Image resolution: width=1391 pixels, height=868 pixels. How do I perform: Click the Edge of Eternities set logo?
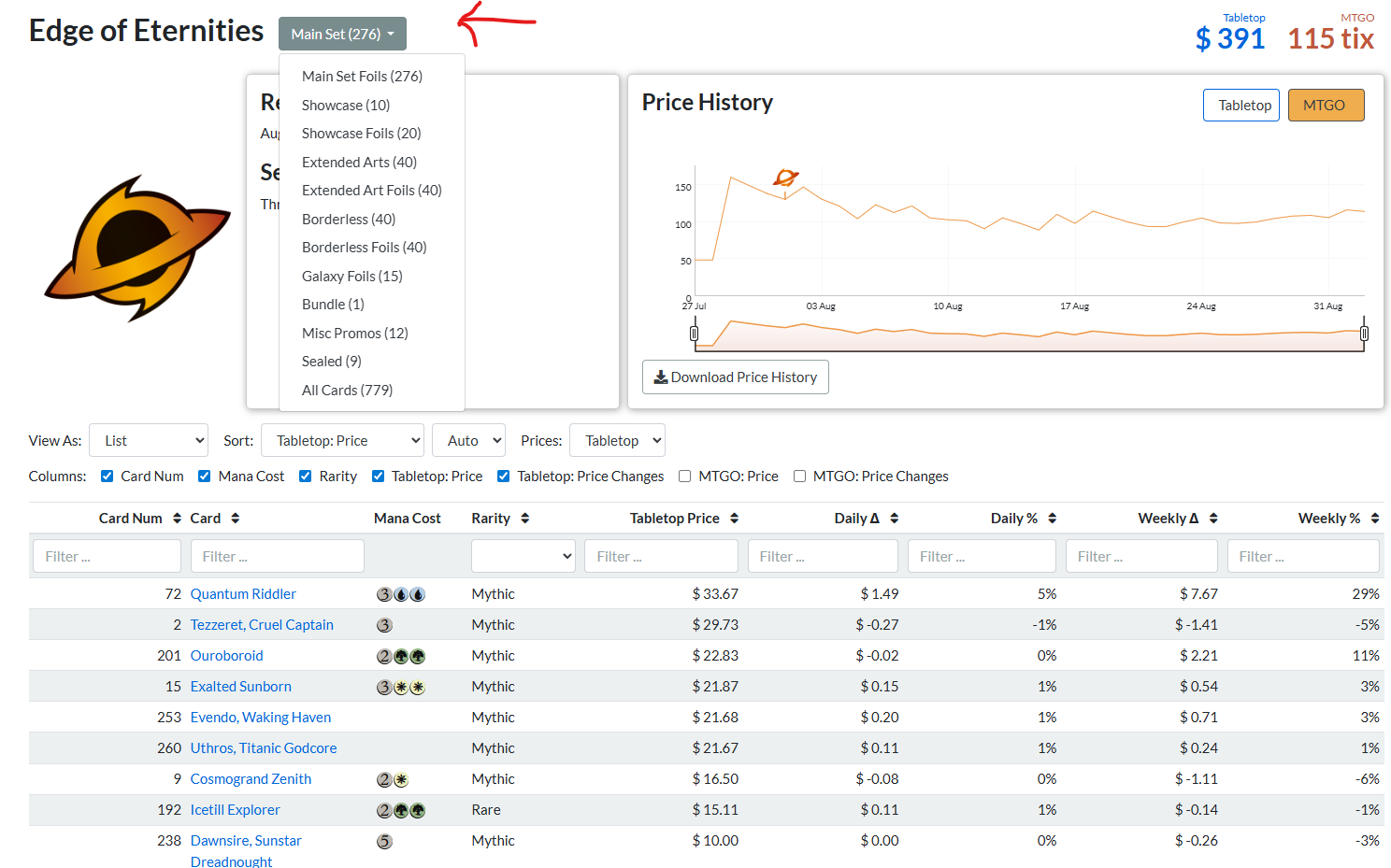tap(137, 248)
